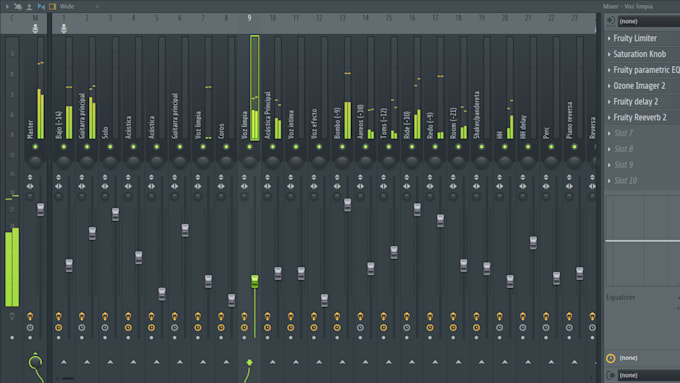
Task: Click the microphone icon on the Master track
Action: pyautogui.click(x=35, y=29)
